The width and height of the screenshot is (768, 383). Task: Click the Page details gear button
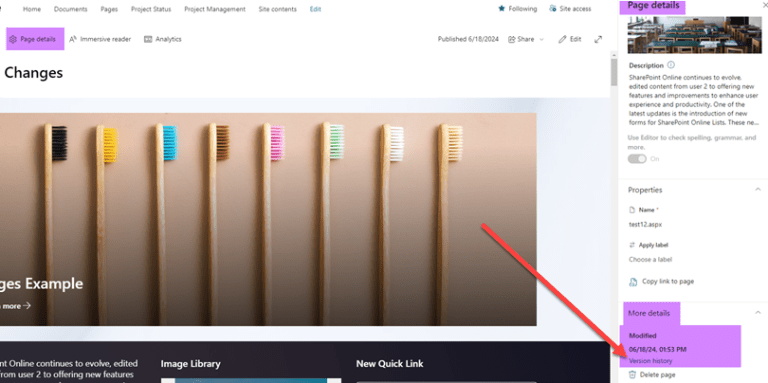(x=35, y=39)
